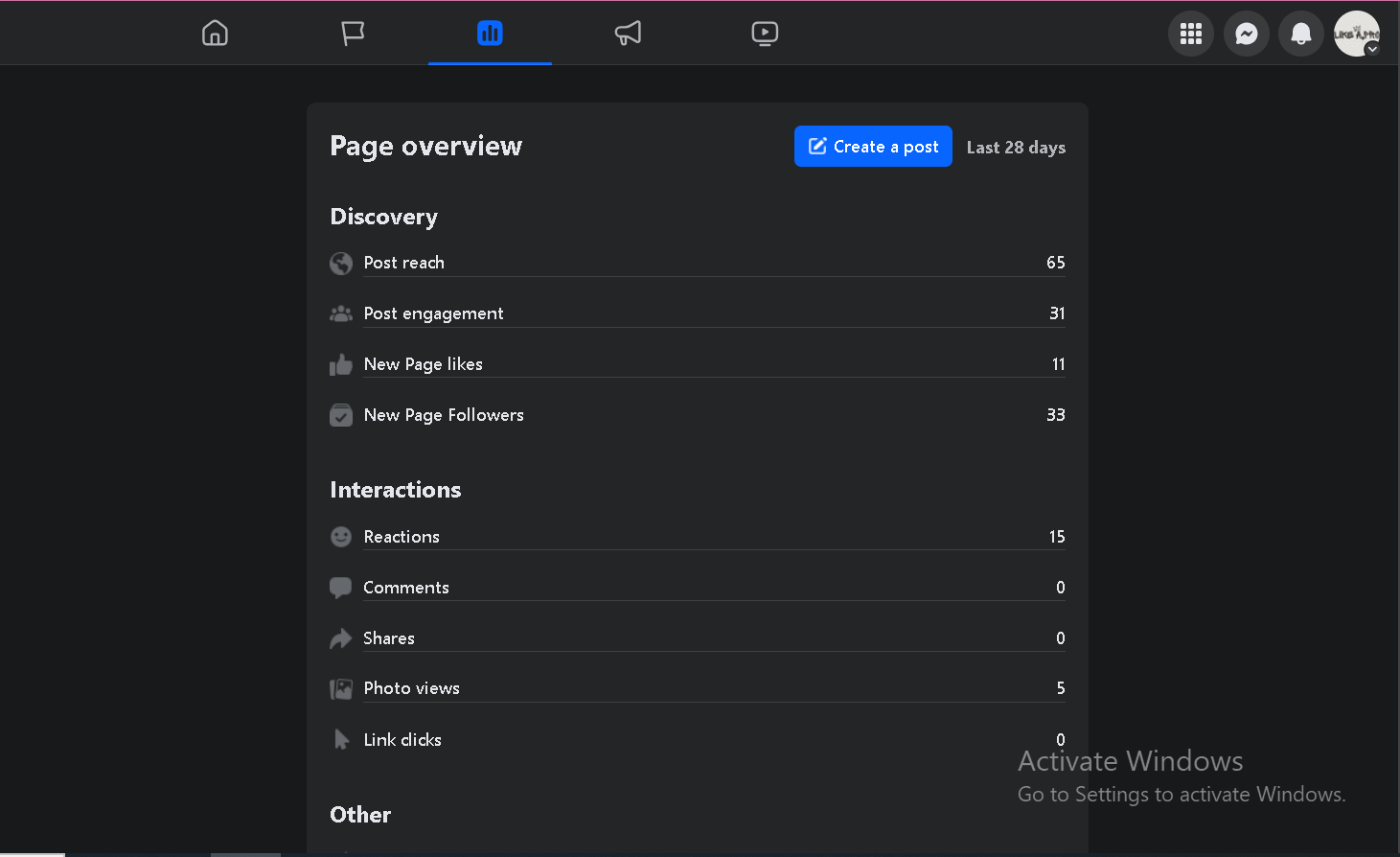Open the Watch video icon
The image size is (1400, 857).
[x=765, y=34]
